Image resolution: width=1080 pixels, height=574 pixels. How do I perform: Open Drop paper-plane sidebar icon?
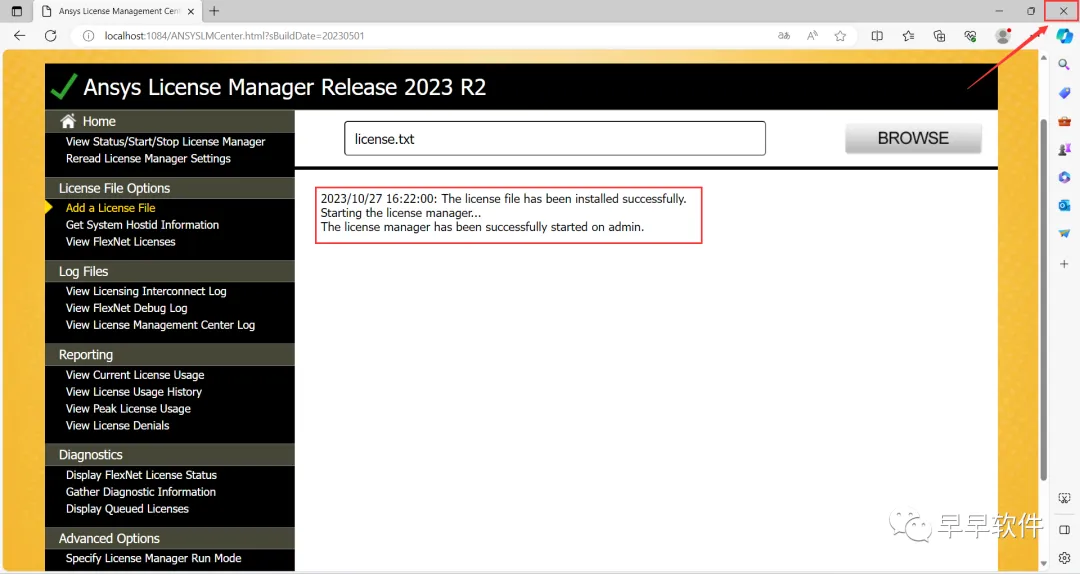[x=1064, y=234]
